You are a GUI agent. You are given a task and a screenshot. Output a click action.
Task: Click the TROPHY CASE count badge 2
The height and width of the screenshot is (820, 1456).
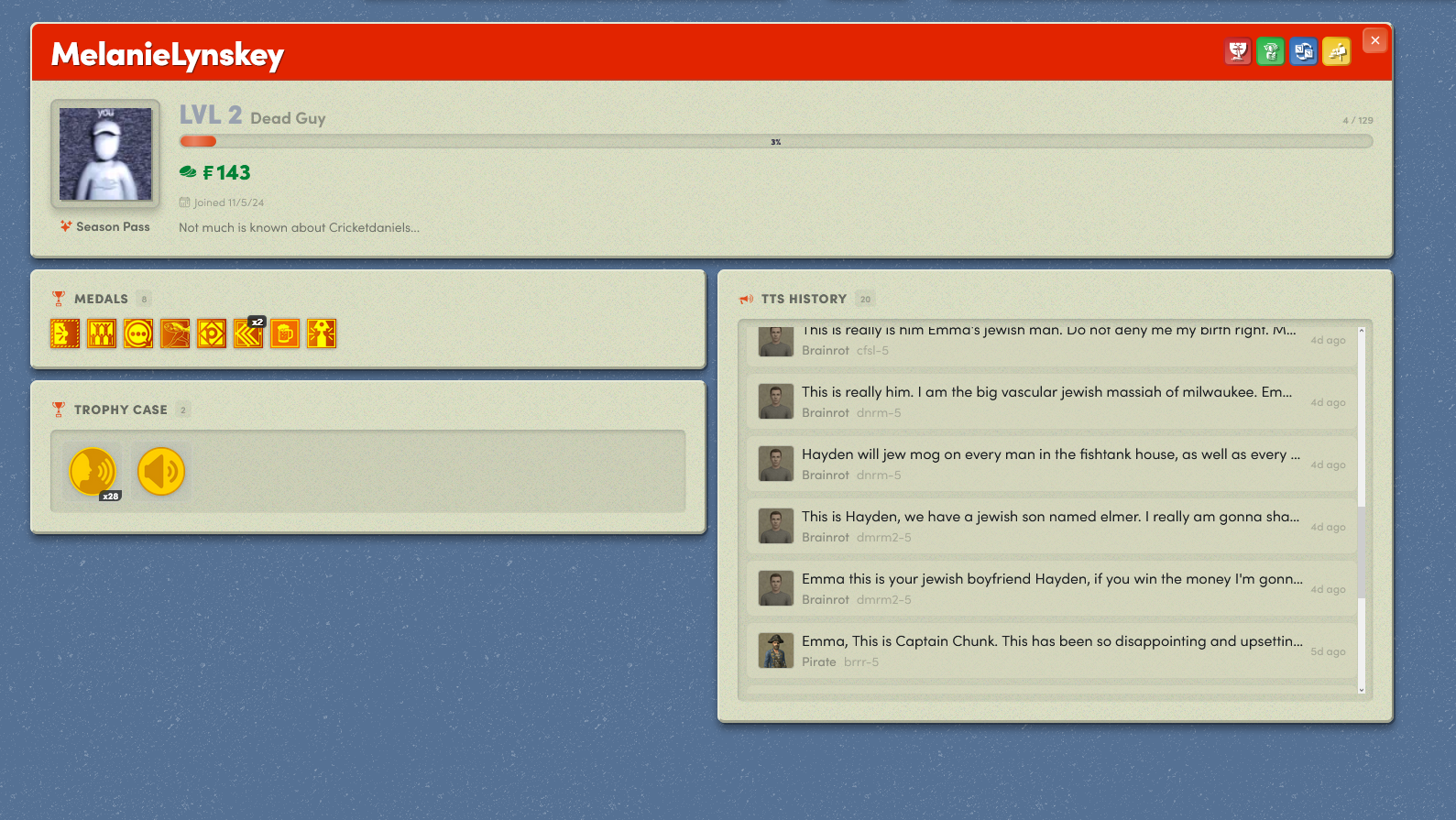pos(183,410)
